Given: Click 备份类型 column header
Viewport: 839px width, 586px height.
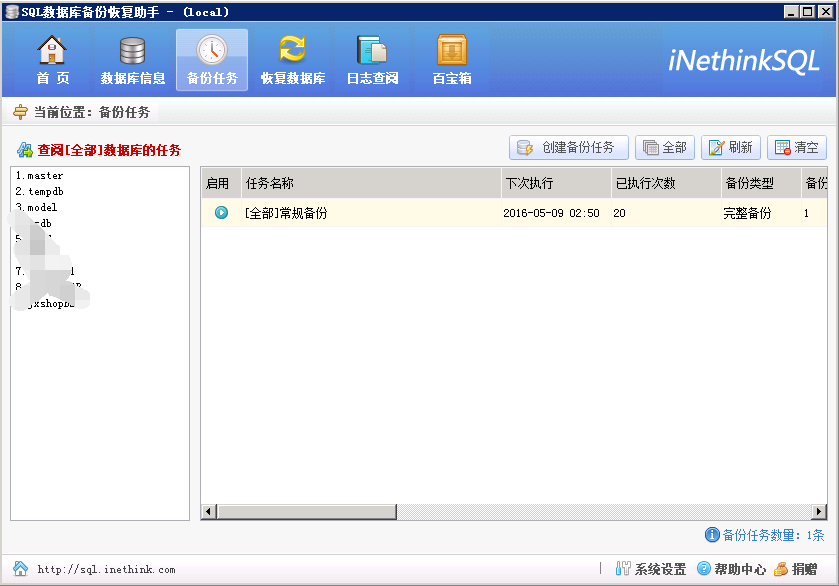Looking at the screenshot, I should point(761,183).
